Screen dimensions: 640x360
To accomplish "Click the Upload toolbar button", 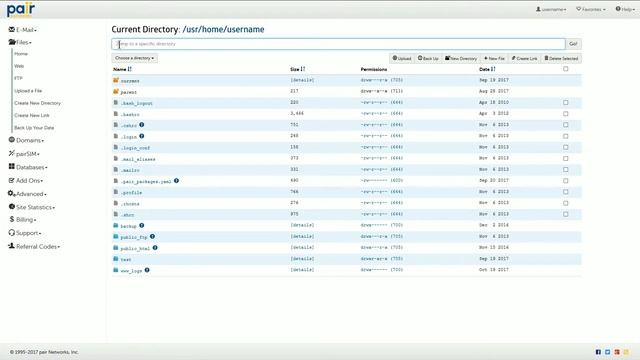I will [x=402, y=58].
